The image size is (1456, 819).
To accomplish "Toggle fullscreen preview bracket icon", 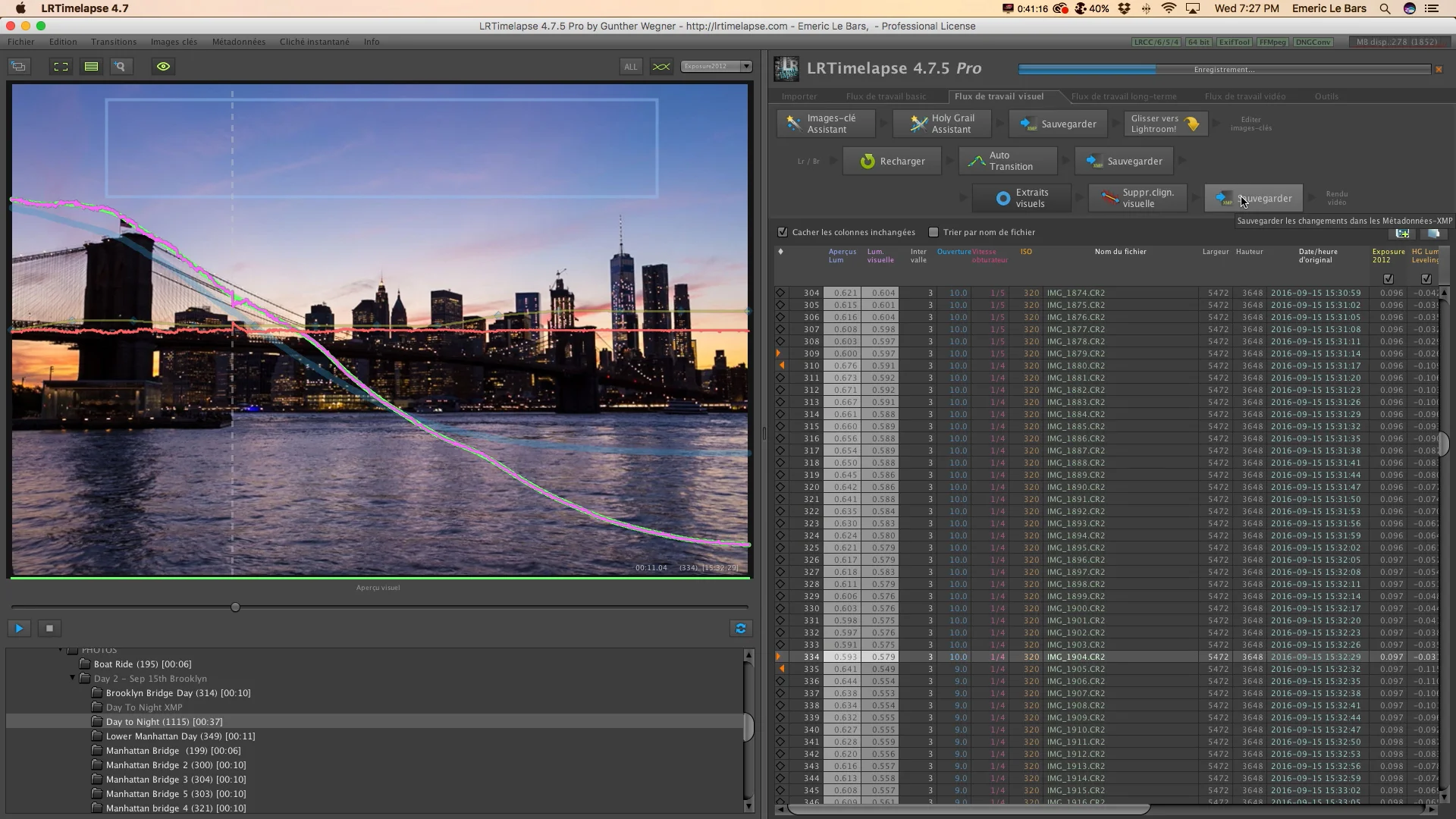I will [x=61, y=67].
